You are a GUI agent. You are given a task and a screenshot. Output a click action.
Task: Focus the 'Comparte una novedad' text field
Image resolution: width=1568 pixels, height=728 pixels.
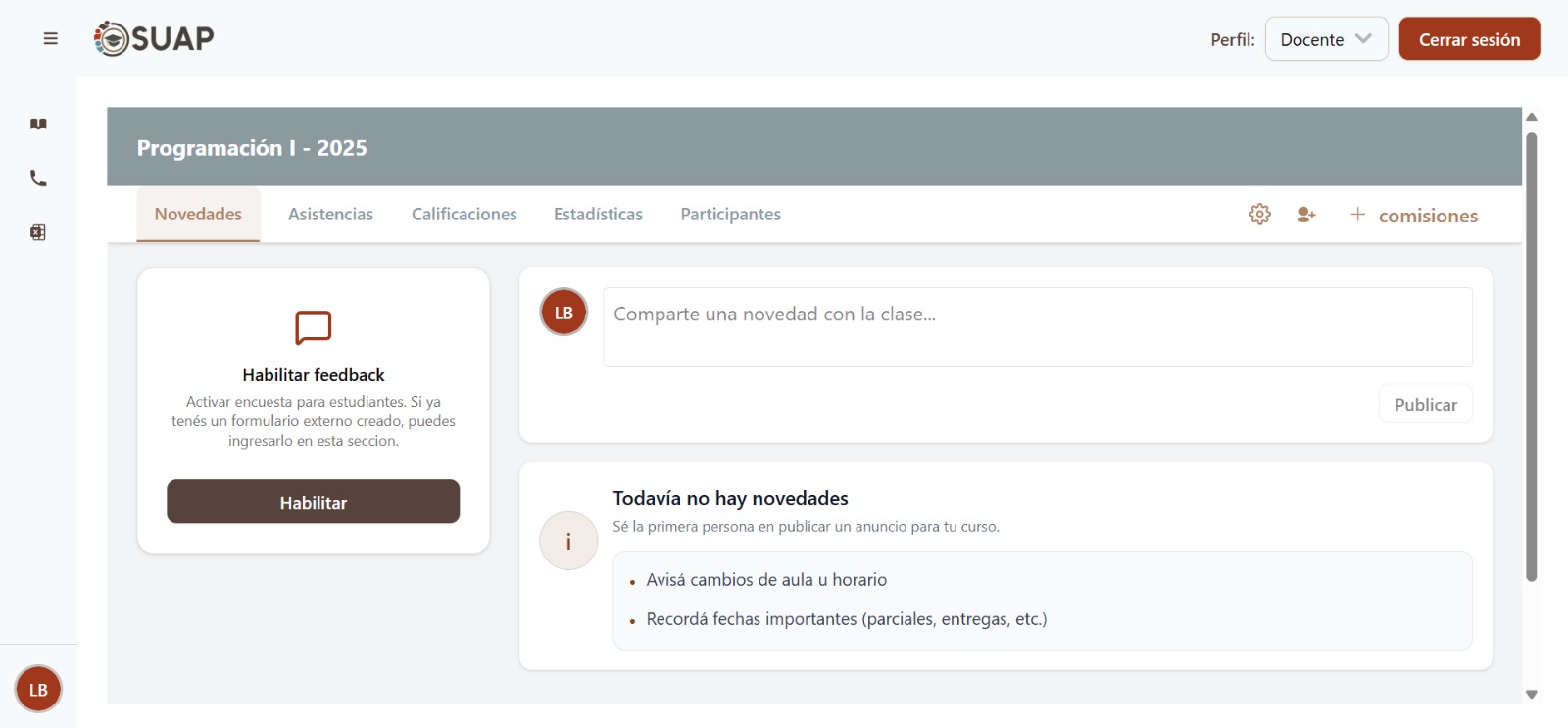(1037, 327)
